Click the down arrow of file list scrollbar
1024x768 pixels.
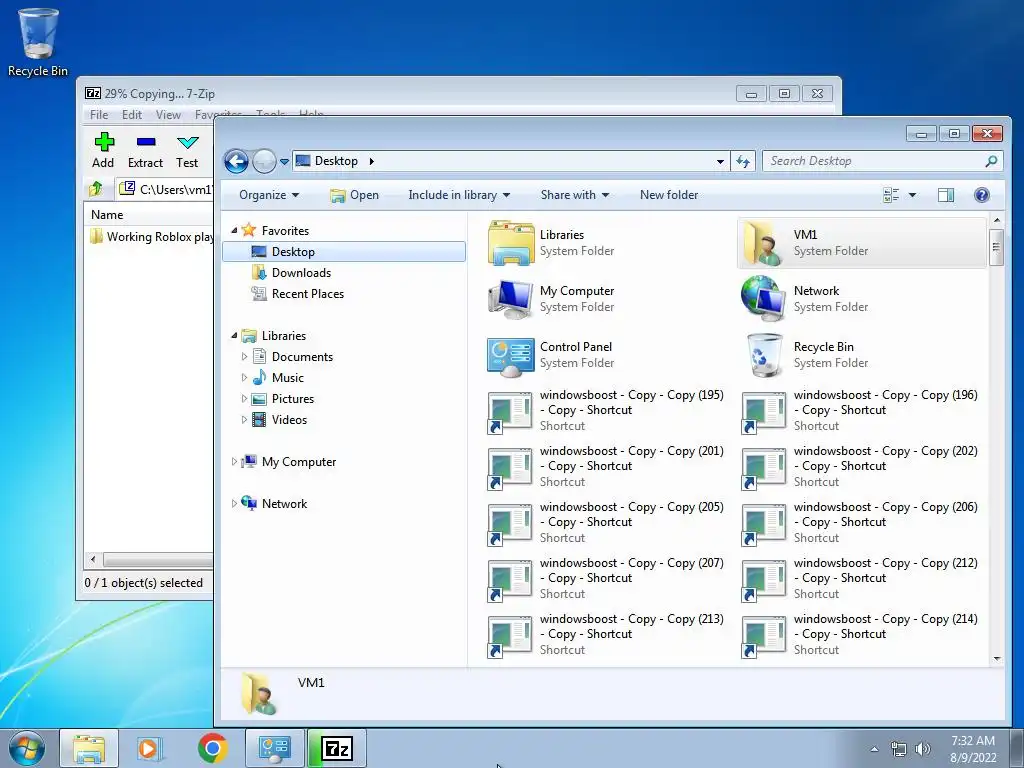point(997,659)
